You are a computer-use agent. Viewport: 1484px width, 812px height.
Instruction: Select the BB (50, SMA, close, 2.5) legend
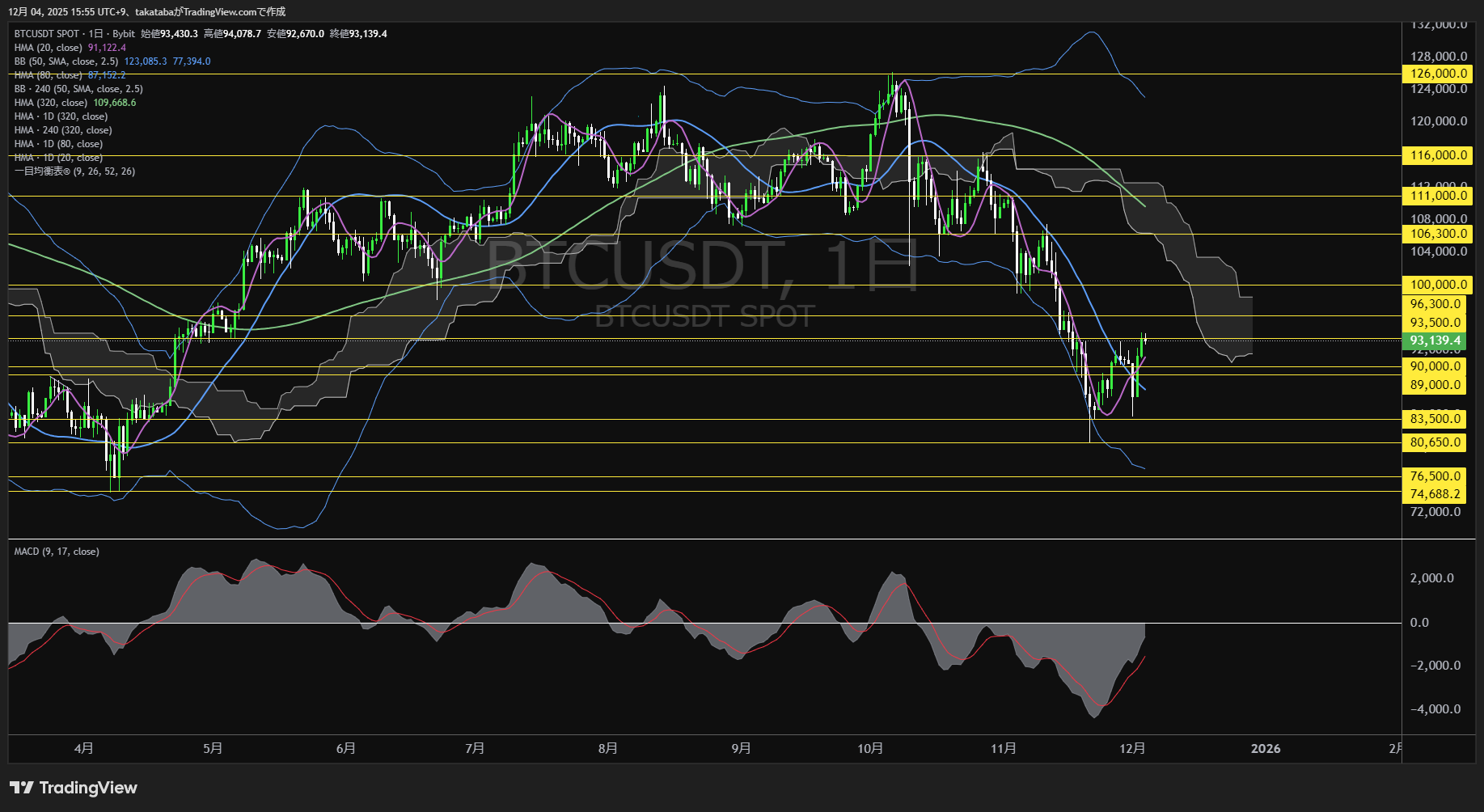coord(66,61)
